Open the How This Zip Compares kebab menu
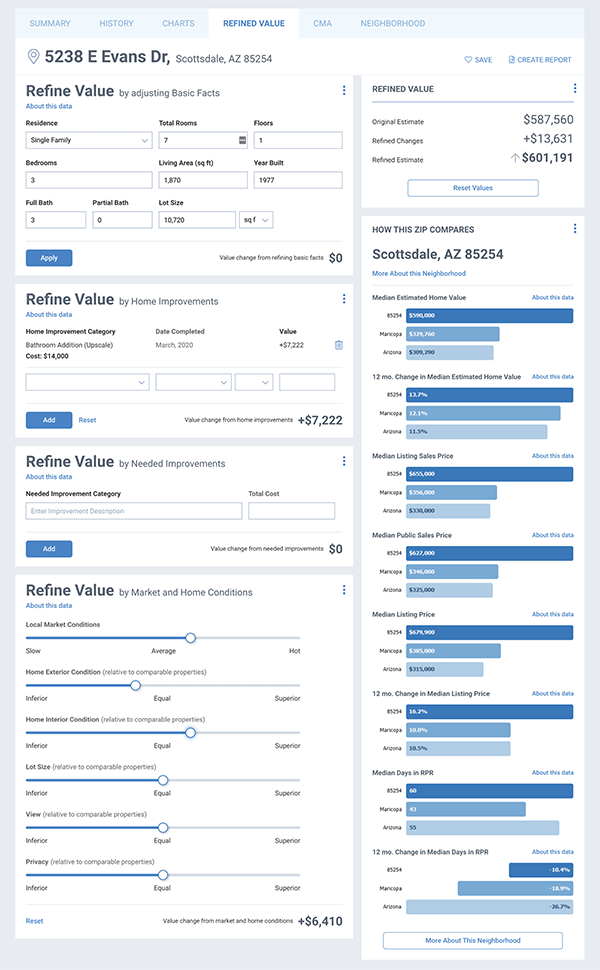The width and height of the screenshot is (600, 970). coord(575,229)
